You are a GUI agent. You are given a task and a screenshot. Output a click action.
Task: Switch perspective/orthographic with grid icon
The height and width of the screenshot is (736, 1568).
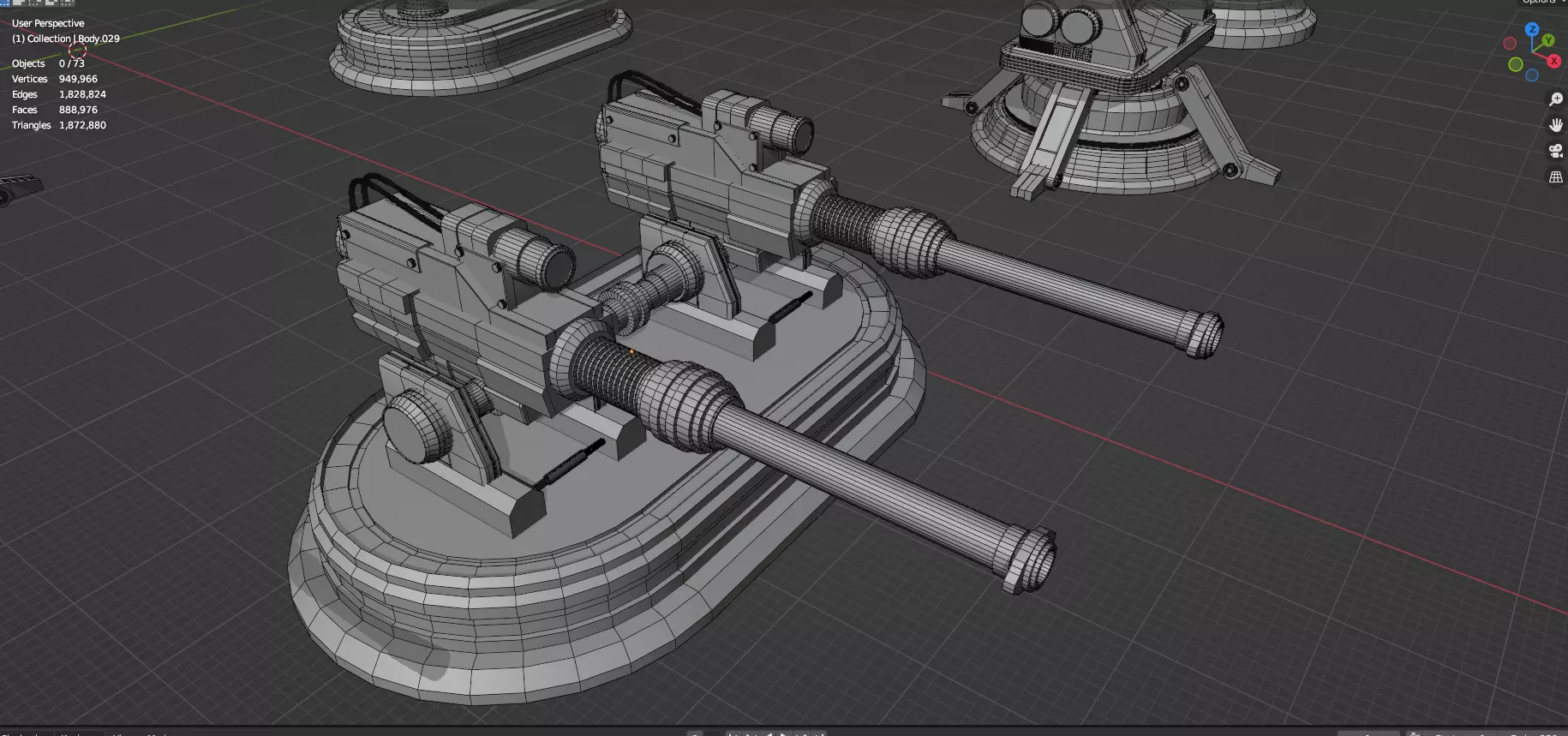(1556, 177)
